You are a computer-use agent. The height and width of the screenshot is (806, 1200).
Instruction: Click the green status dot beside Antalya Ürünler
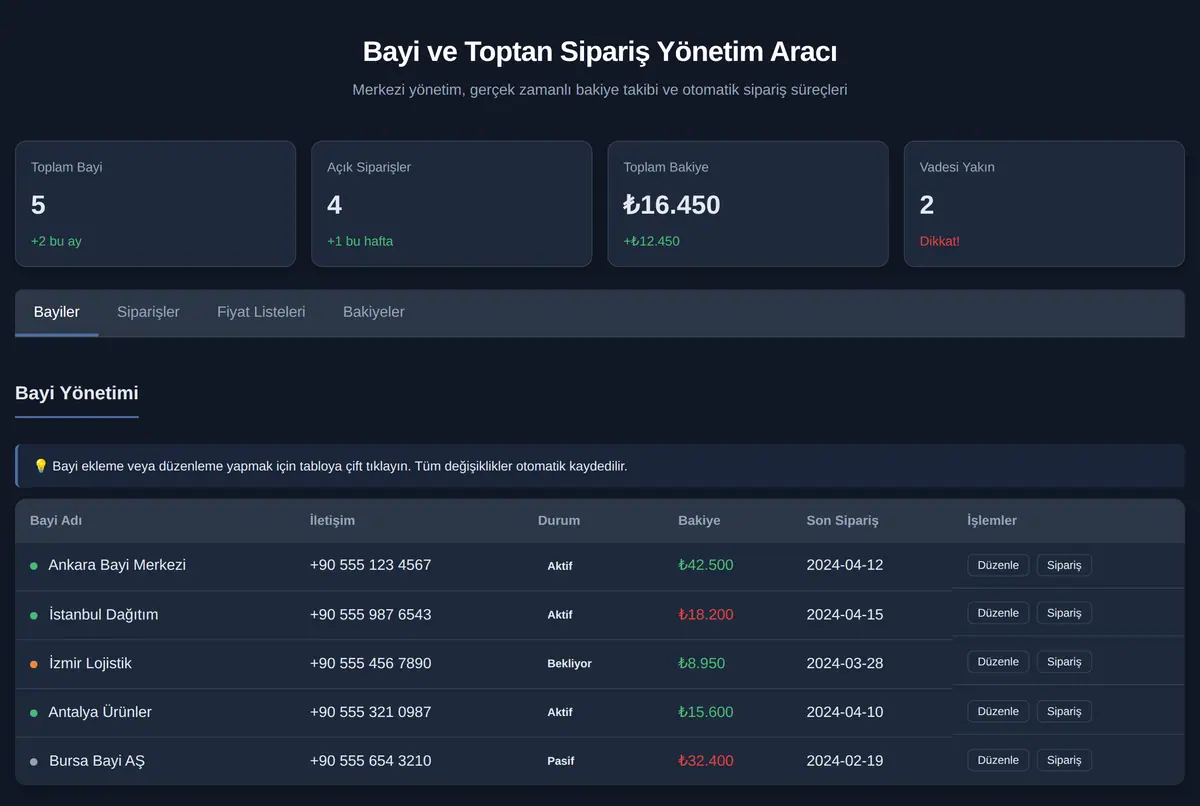click(34, 713)
